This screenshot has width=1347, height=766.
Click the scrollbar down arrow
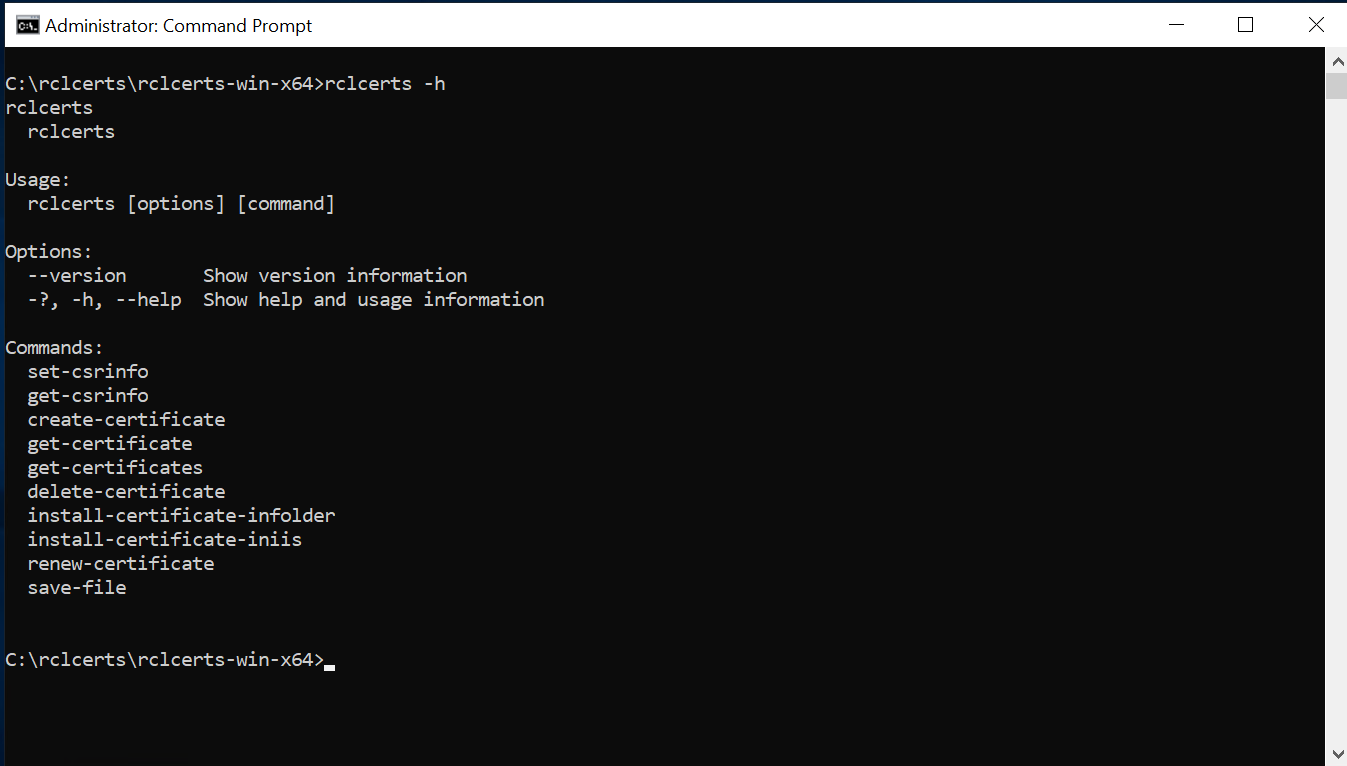point(1336,752)
